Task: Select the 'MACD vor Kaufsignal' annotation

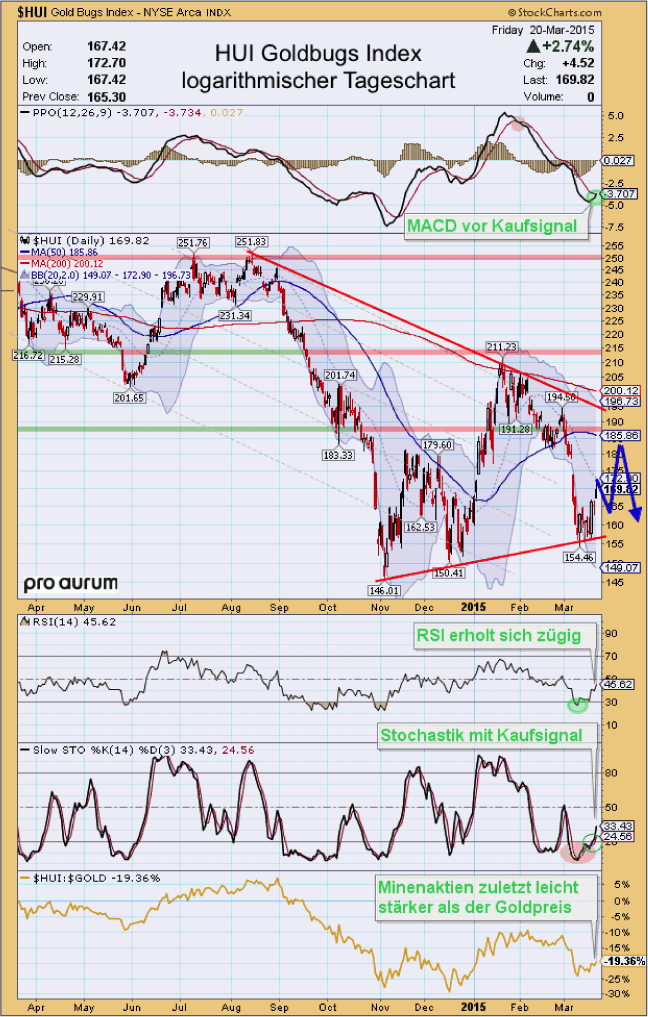Action: tap(493, 227)
